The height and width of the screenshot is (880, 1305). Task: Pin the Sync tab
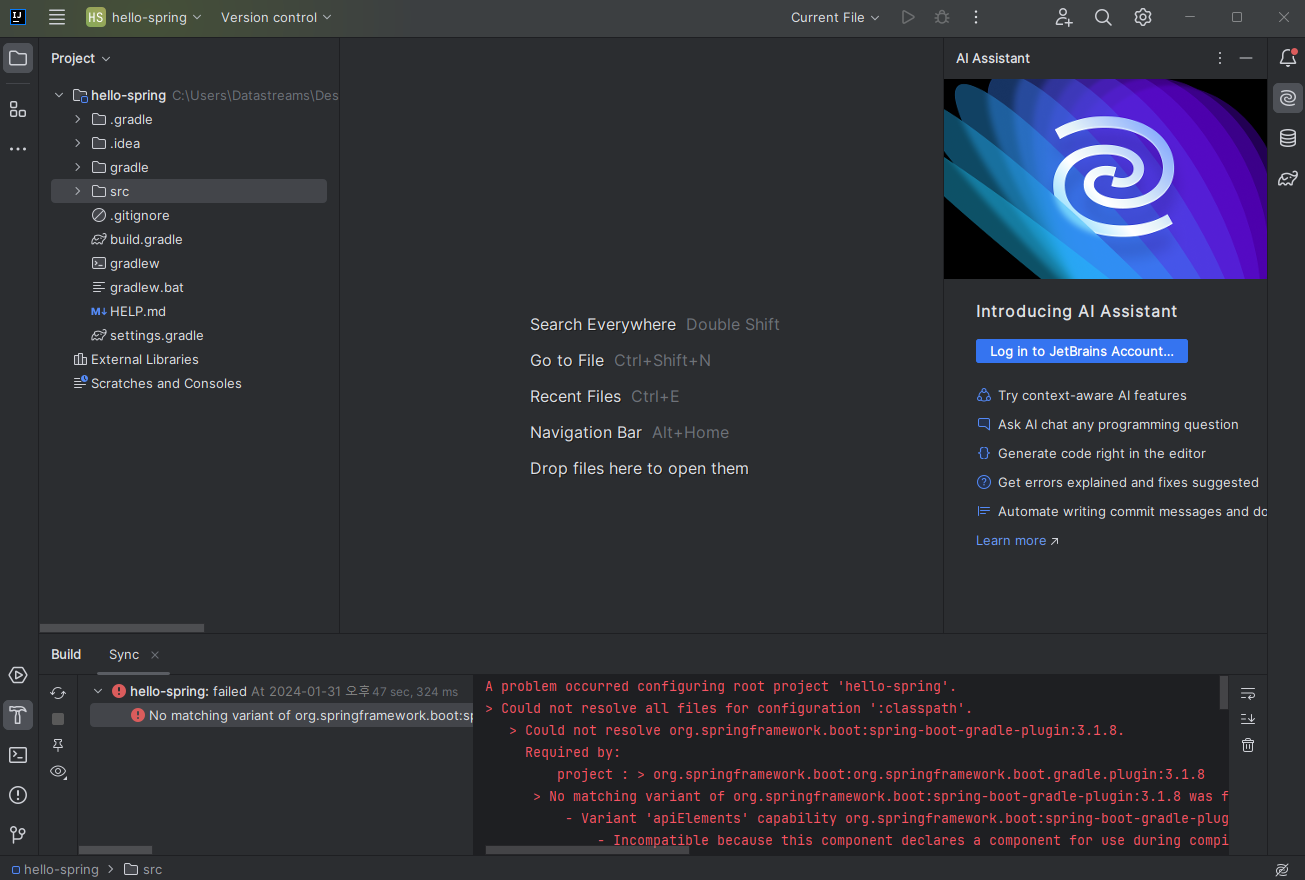click(58, 745)
